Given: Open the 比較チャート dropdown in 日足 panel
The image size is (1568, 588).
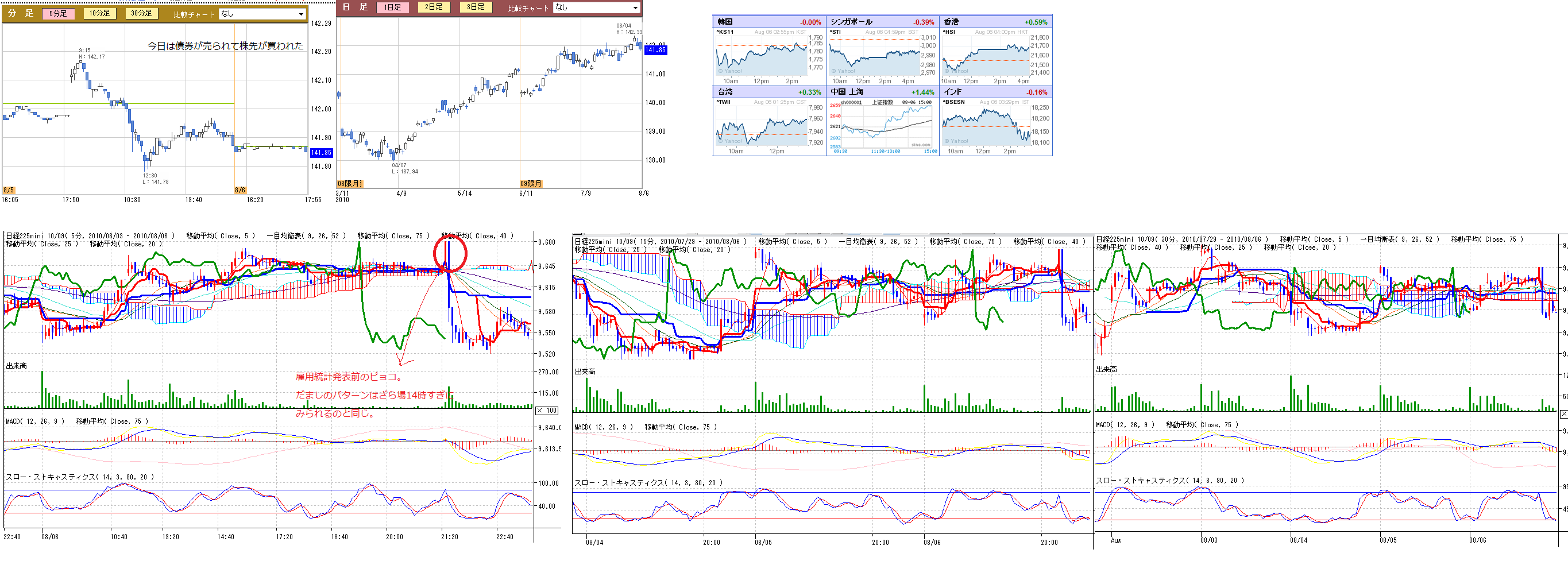Looking at the screenshot, I should pos(595,8).
